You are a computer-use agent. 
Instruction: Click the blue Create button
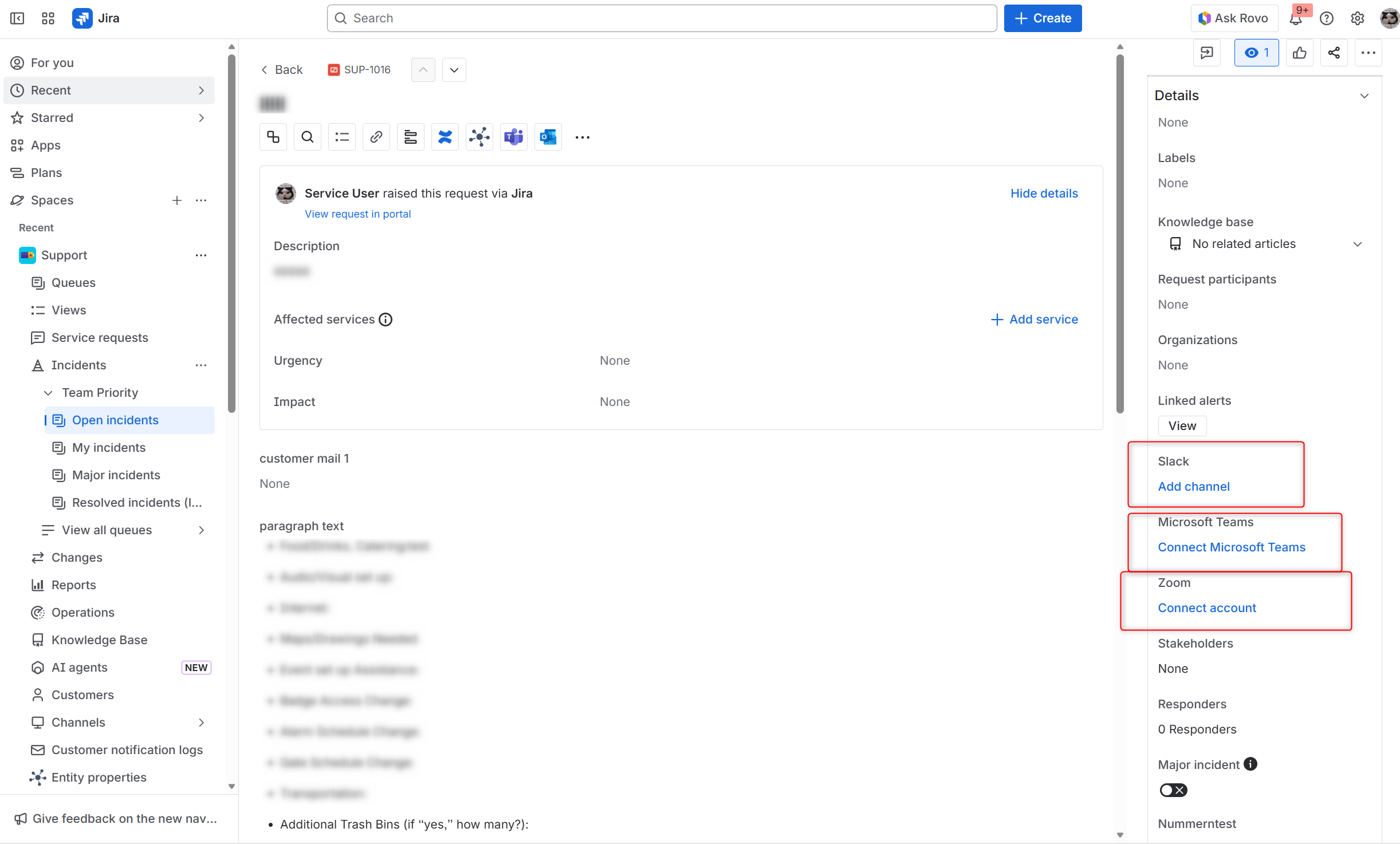click(x=1042, y=18)
